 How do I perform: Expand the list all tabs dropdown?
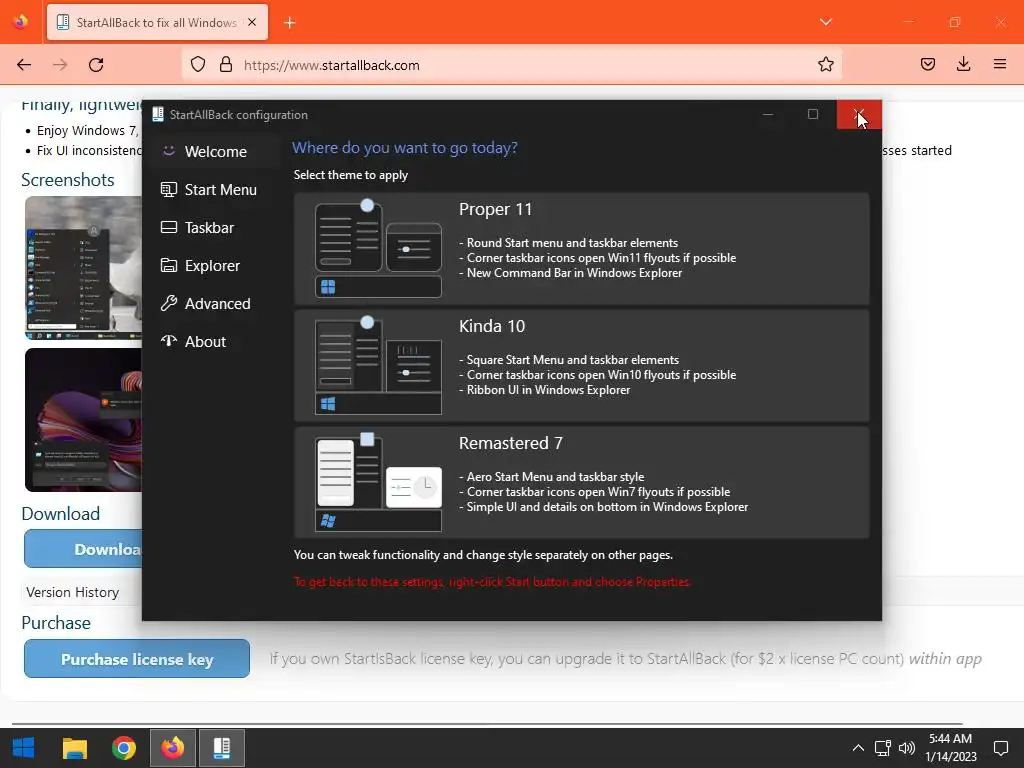[x=826, y=22]
